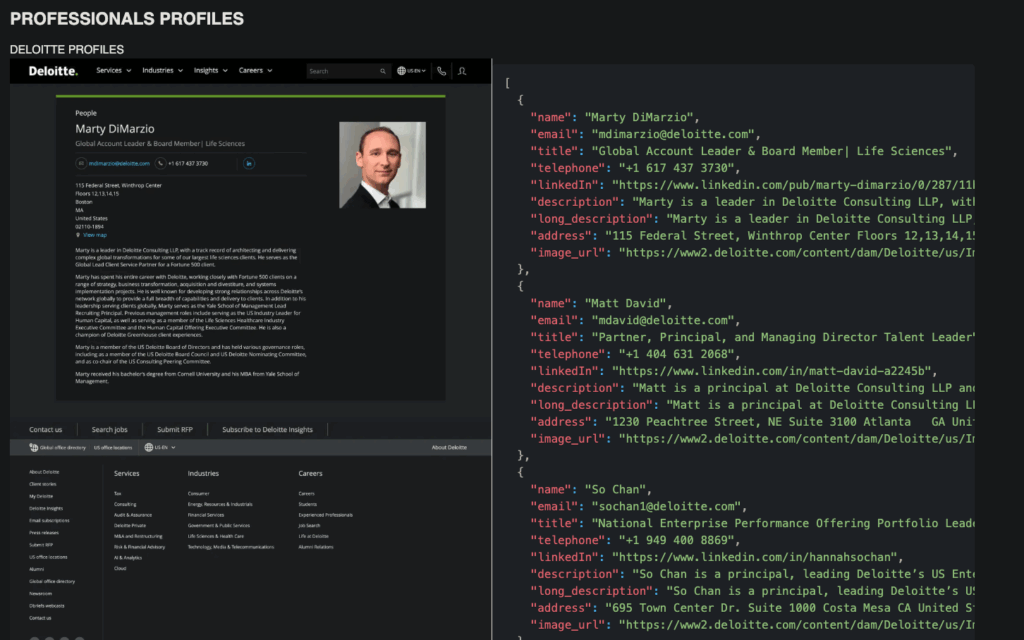The width and height of the screenshot is (1024, 640).
Task: Open Global office directory in the gray bar
Action: [63, 447]
